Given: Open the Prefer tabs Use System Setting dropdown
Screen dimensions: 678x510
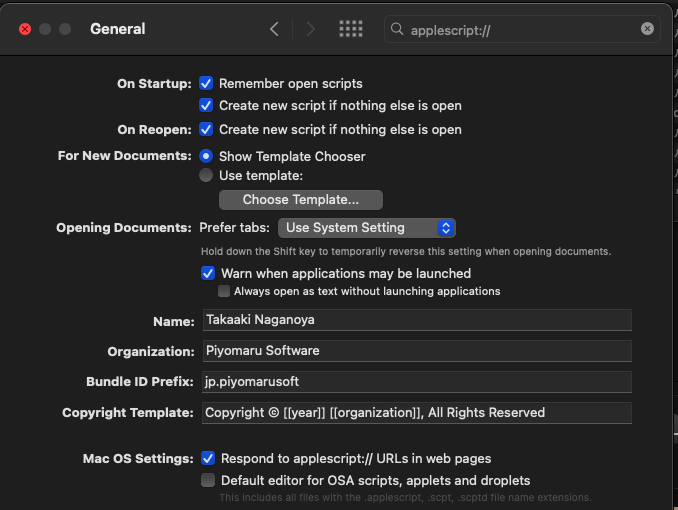Looking at the screenshot, I should (x=367, y=228).
